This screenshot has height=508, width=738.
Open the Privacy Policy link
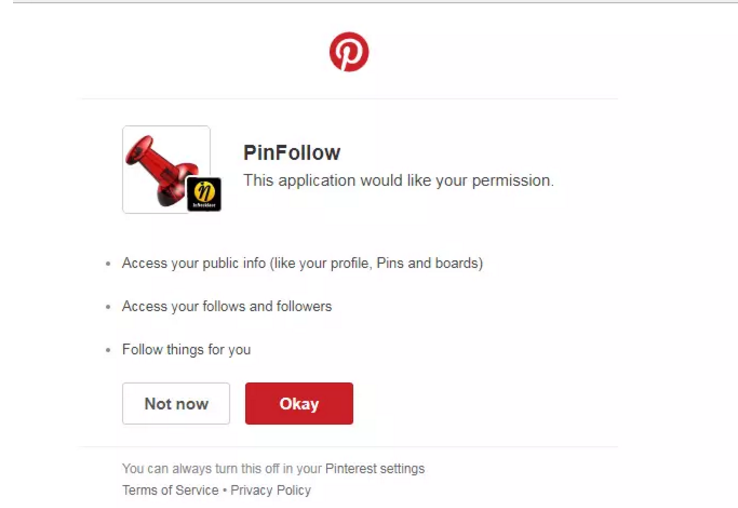pyautogui.click(x=271, y=490)
